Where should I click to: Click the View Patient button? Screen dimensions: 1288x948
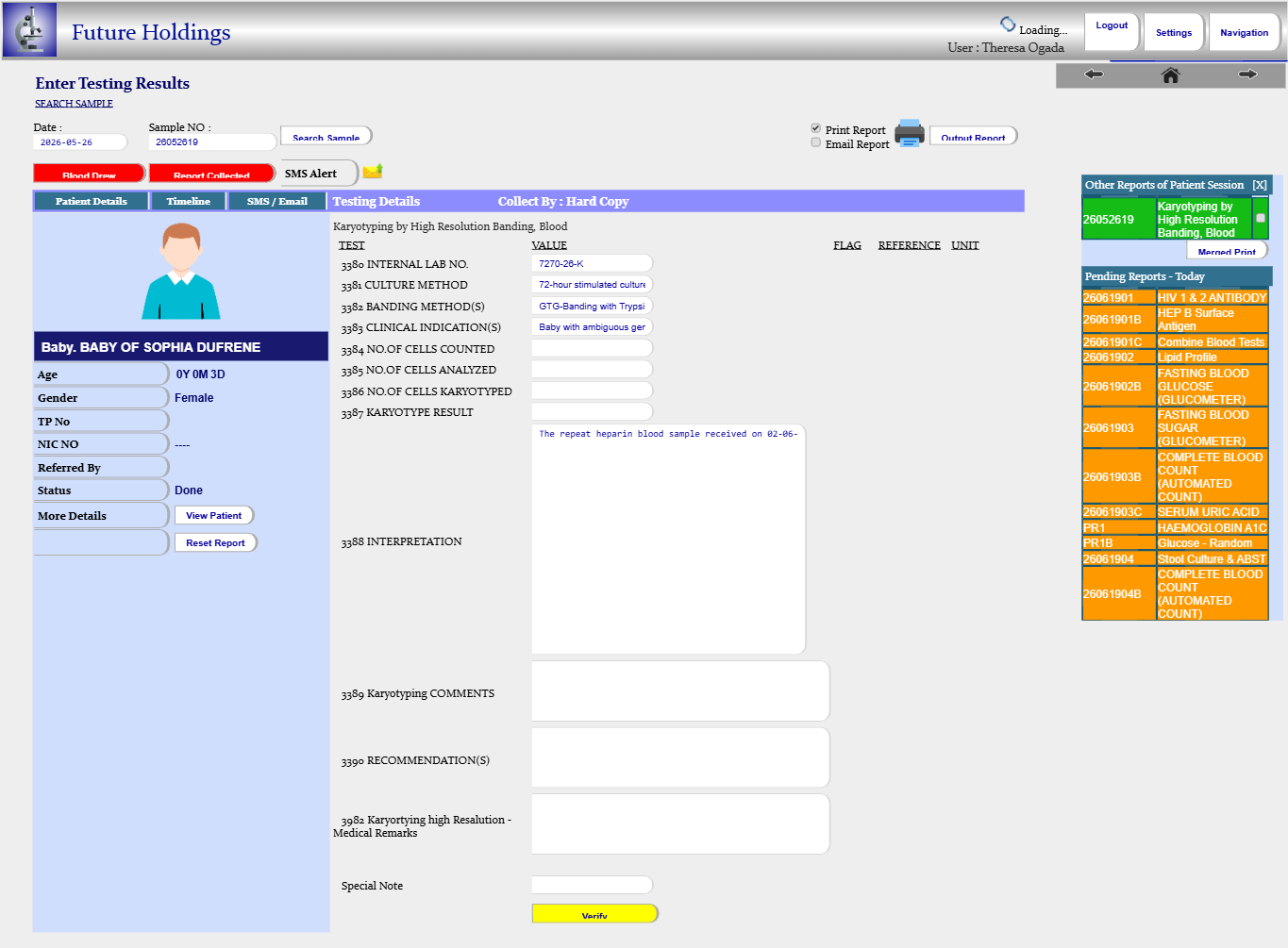214,516
